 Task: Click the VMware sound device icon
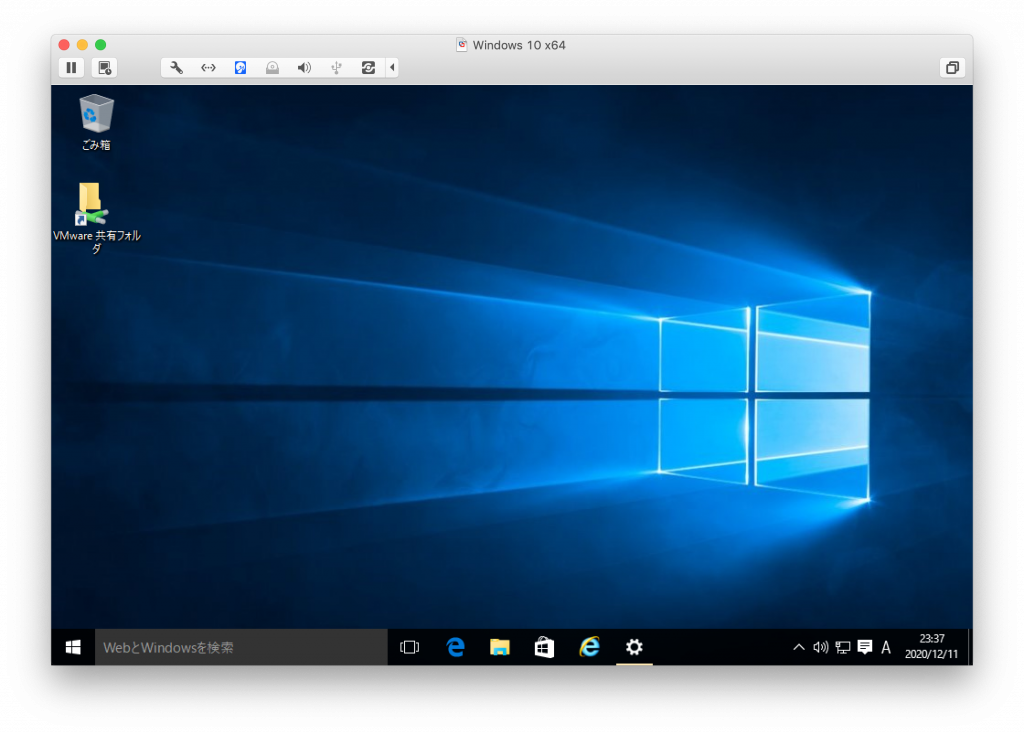pos(304,67)
